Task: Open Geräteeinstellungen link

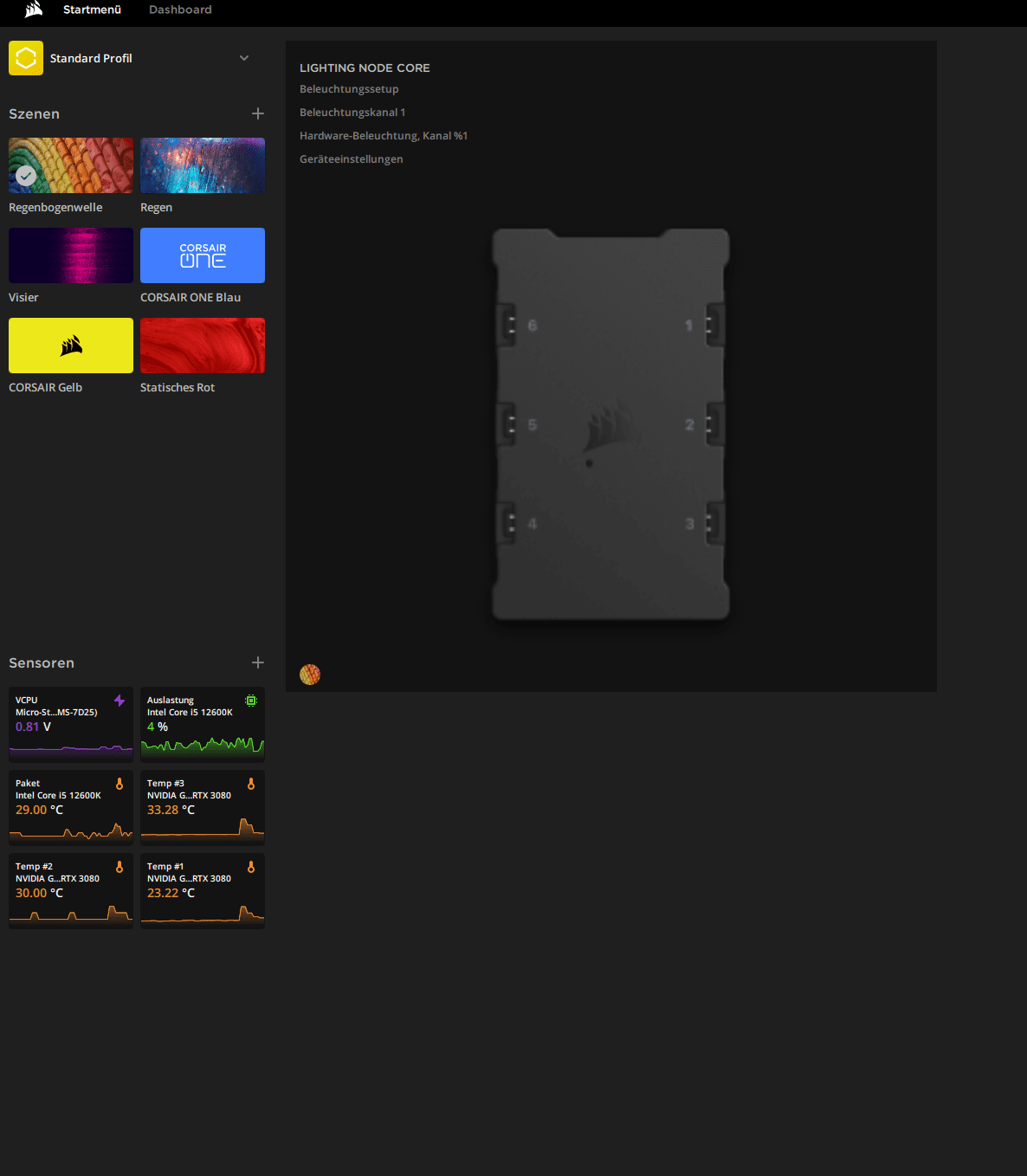Action: coord(351,159)
